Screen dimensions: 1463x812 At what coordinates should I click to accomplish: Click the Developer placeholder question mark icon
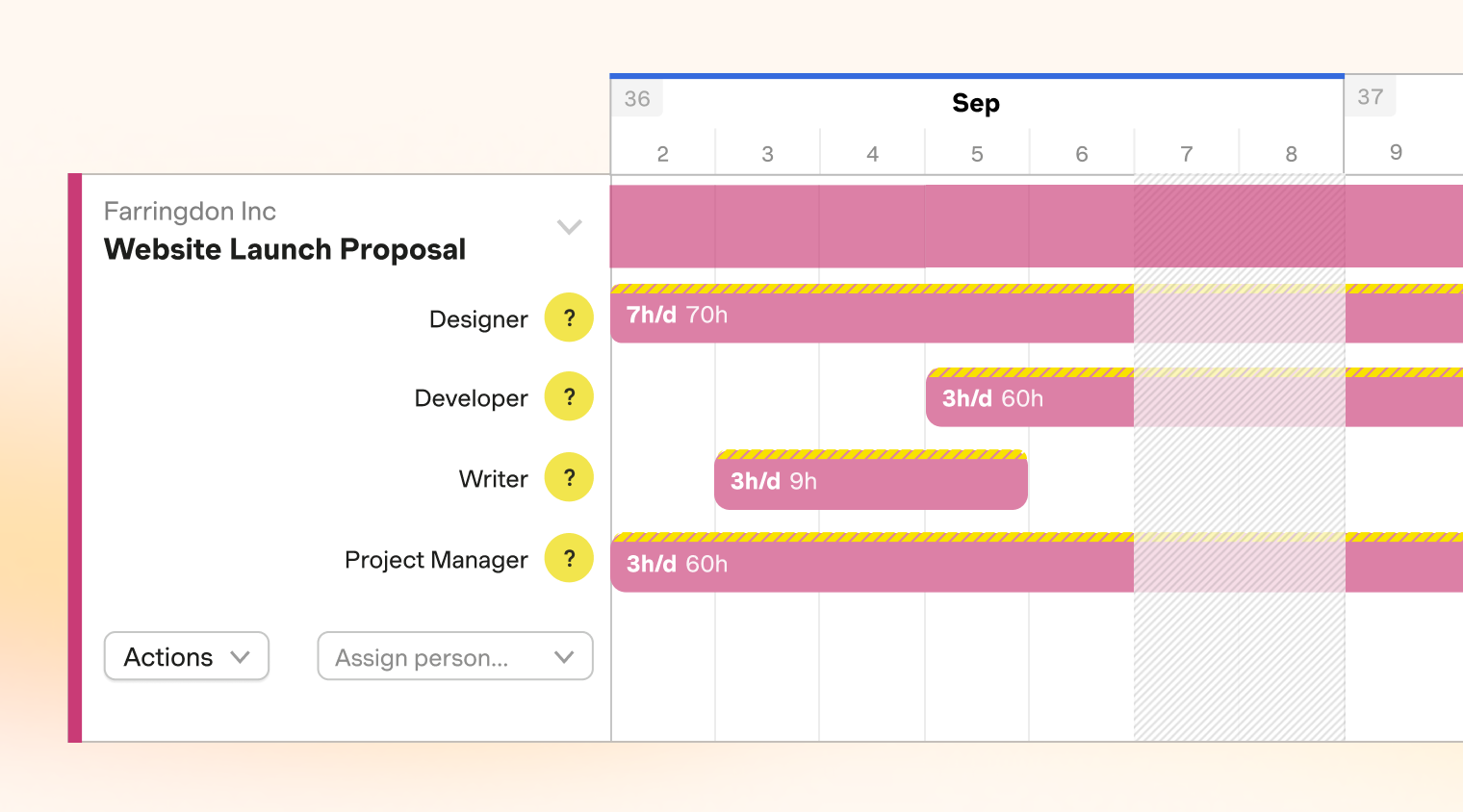569,396
